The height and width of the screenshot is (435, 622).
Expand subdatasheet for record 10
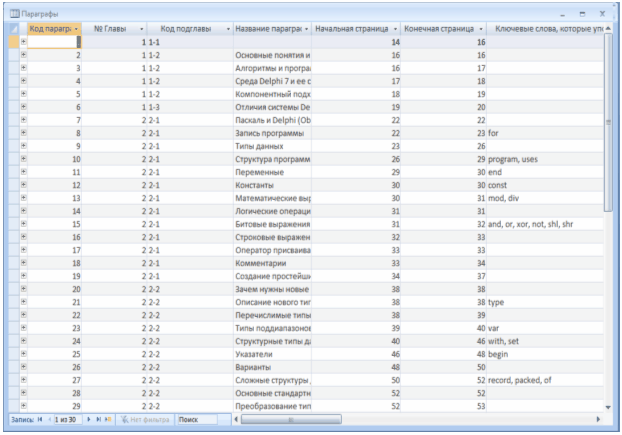(22, 159)
